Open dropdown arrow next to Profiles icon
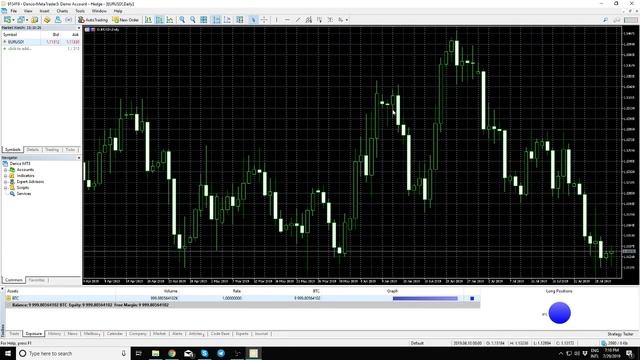The image size is (640, 360). pyautogui.click(x=27, y=20)
